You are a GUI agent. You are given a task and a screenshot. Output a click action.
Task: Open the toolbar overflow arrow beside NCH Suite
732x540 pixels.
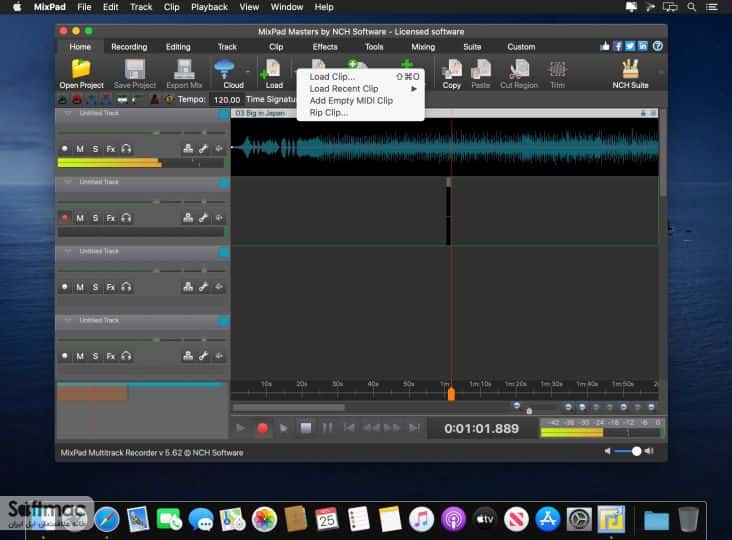(661, 72)
